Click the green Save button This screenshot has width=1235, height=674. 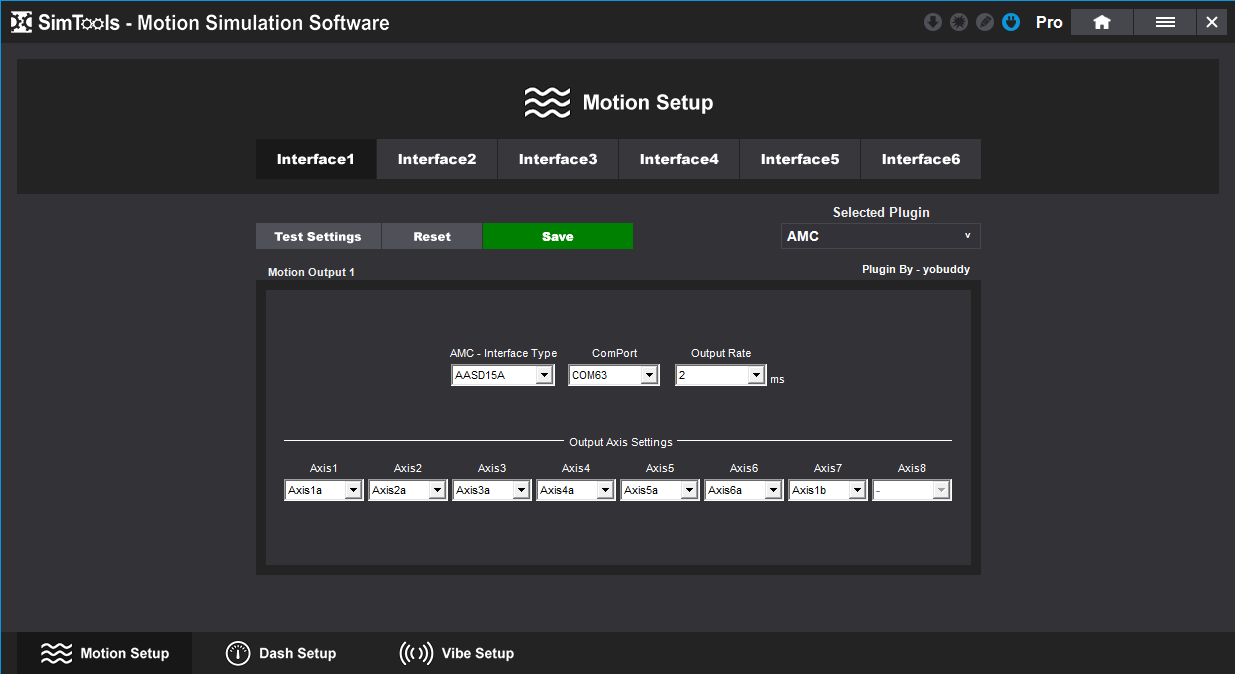click(558, 236)
